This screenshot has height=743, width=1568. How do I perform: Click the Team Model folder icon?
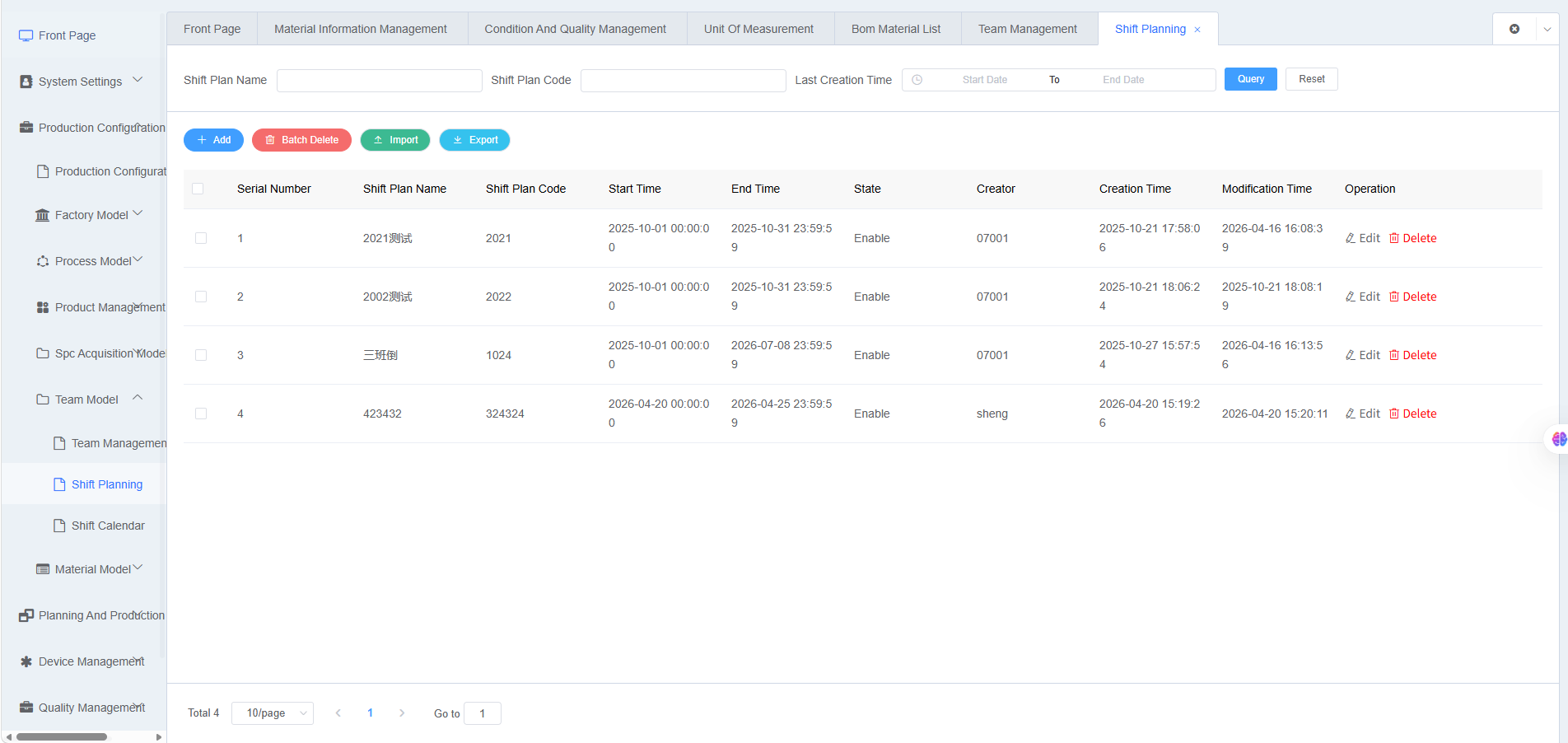click(42, 400)
